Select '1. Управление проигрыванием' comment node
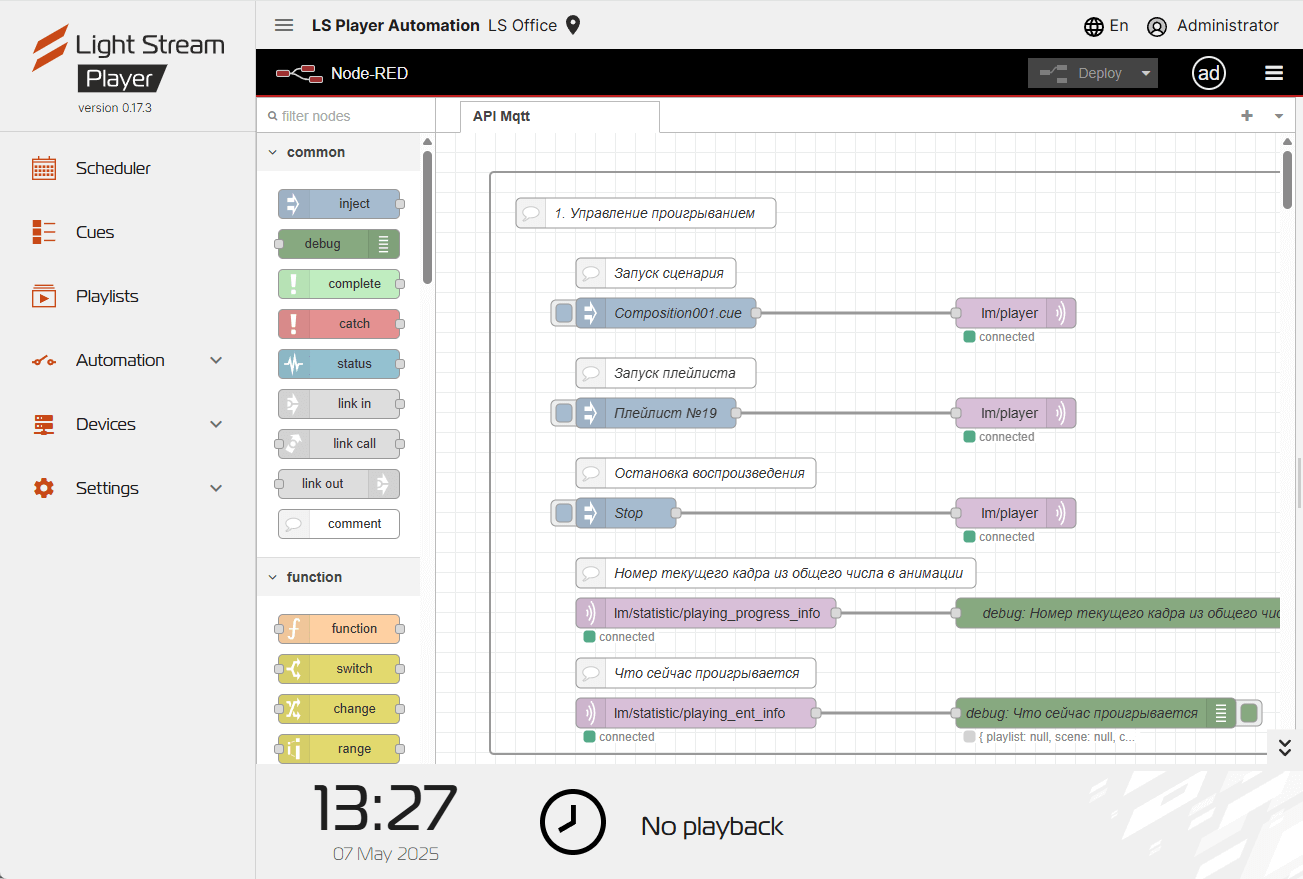Screen dimensions: 1303x879 pos(646,213)
